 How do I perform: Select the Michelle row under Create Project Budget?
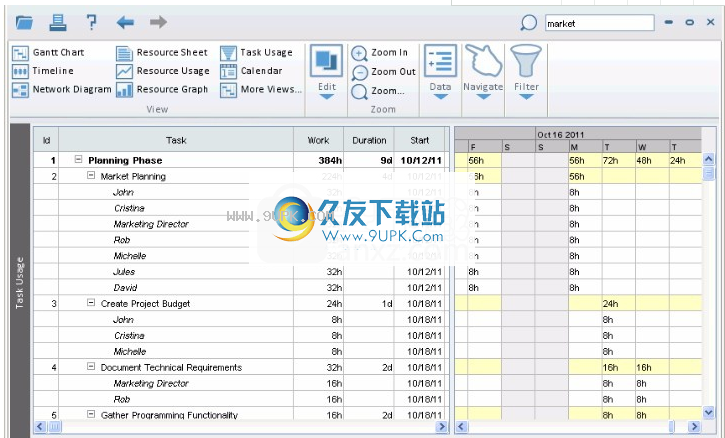coord(240,352)
